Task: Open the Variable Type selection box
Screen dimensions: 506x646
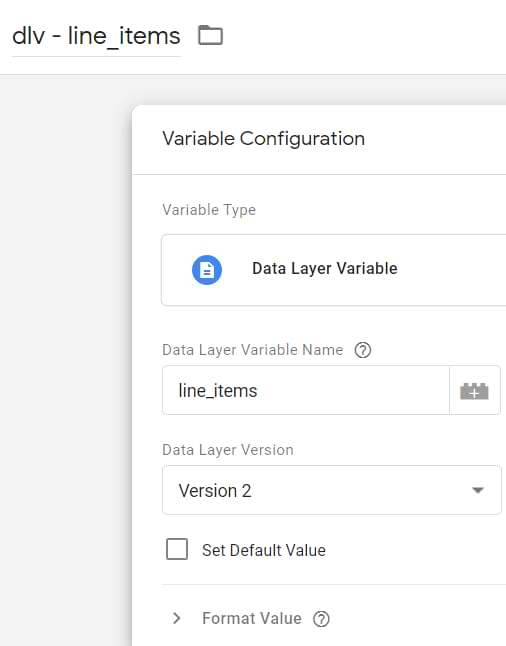Action: [334, 270]
